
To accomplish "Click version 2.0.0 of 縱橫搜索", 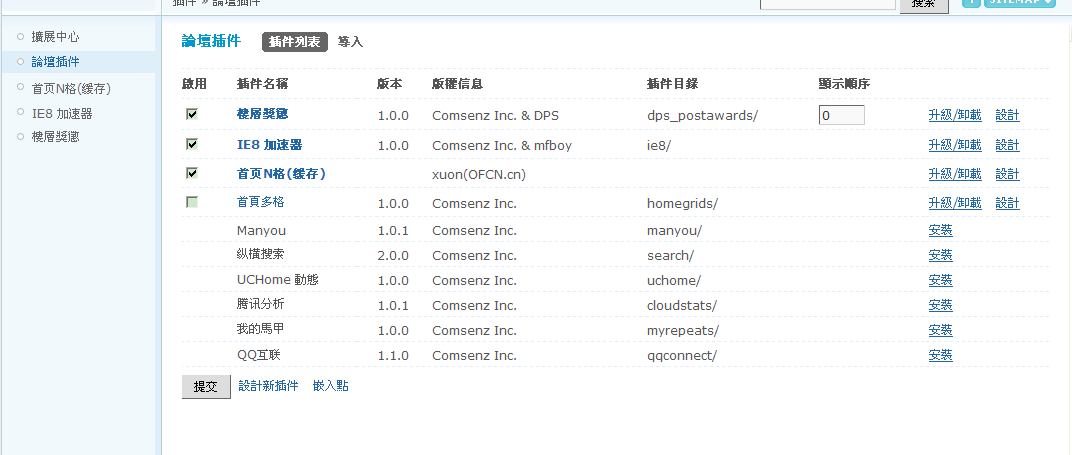I will click(393, 256).
